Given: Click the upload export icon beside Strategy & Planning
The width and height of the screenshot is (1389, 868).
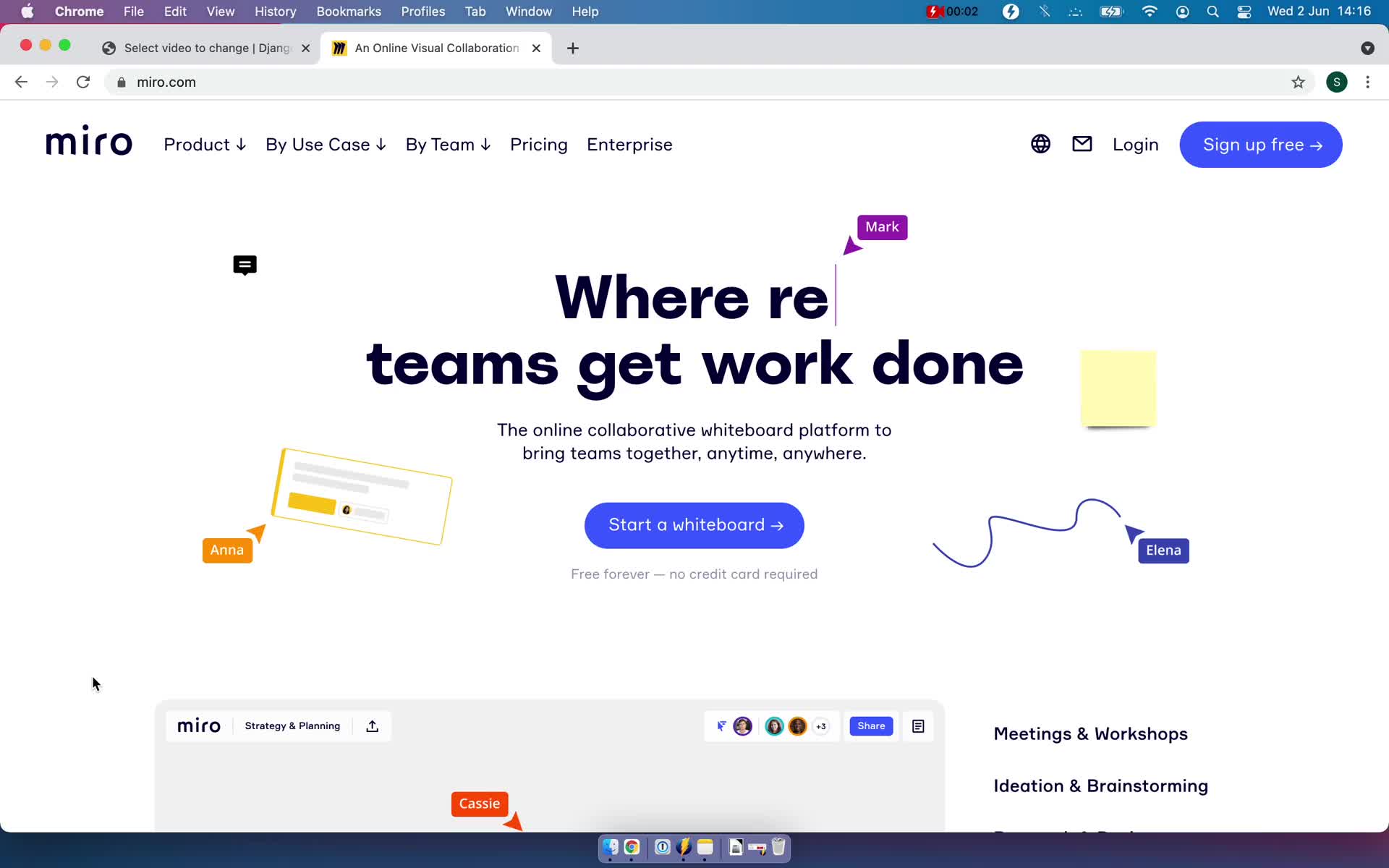Looking at the screenshot, I should point(373,726).
